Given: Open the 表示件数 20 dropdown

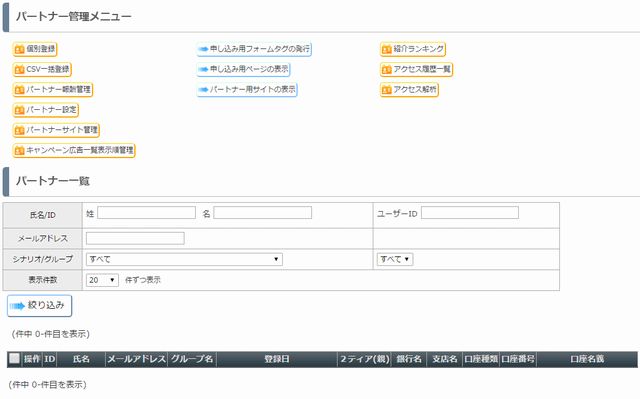Looking at the screenshot, I should (102, 280).
